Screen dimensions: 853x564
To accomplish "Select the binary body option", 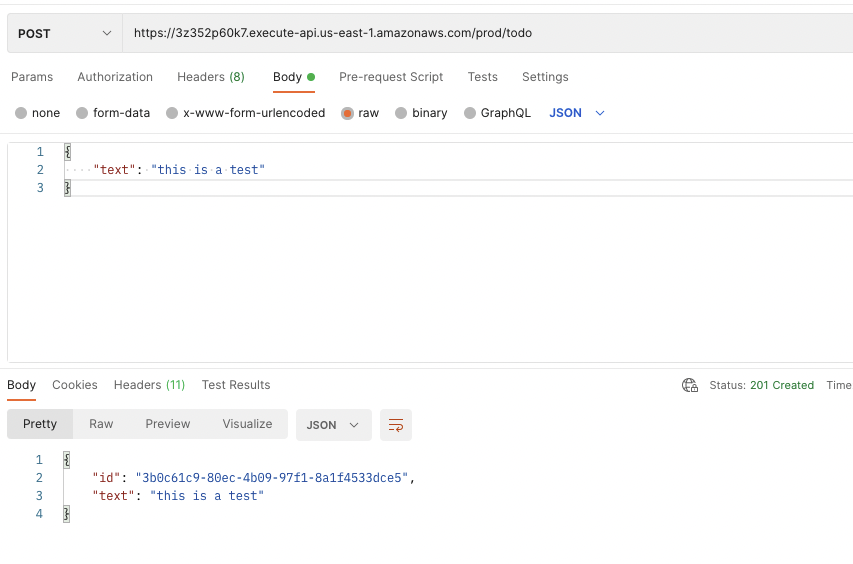I will pyautogui.click(x=401, y=113).
